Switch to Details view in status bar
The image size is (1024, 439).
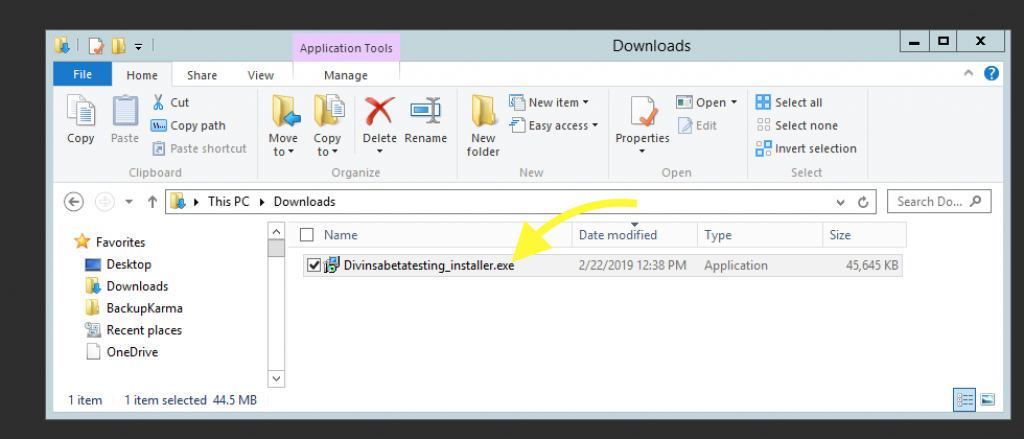(965, 399)
